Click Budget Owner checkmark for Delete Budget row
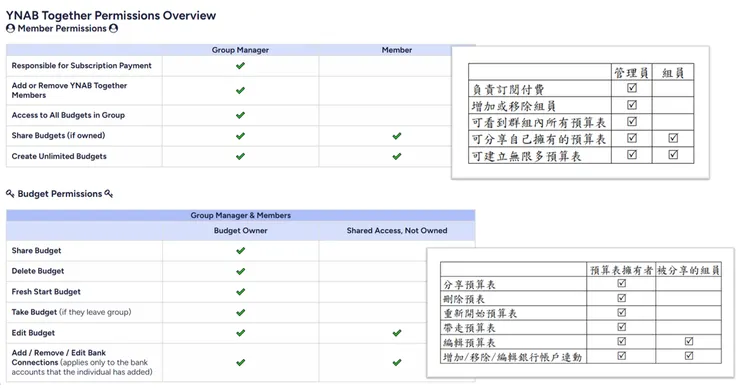Image resolution: width=740 pixels, height=391 pixels. (240, 272)
